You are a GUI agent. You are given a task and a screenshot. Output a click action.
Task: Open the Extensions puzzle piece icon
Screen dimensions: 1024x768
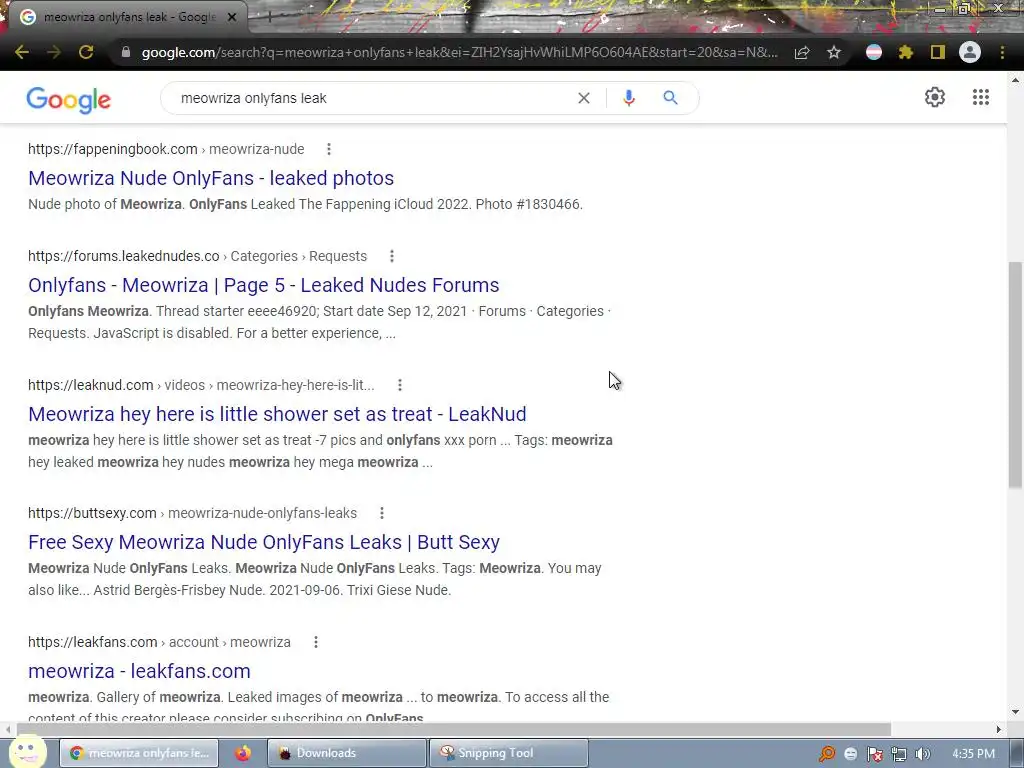906,52
